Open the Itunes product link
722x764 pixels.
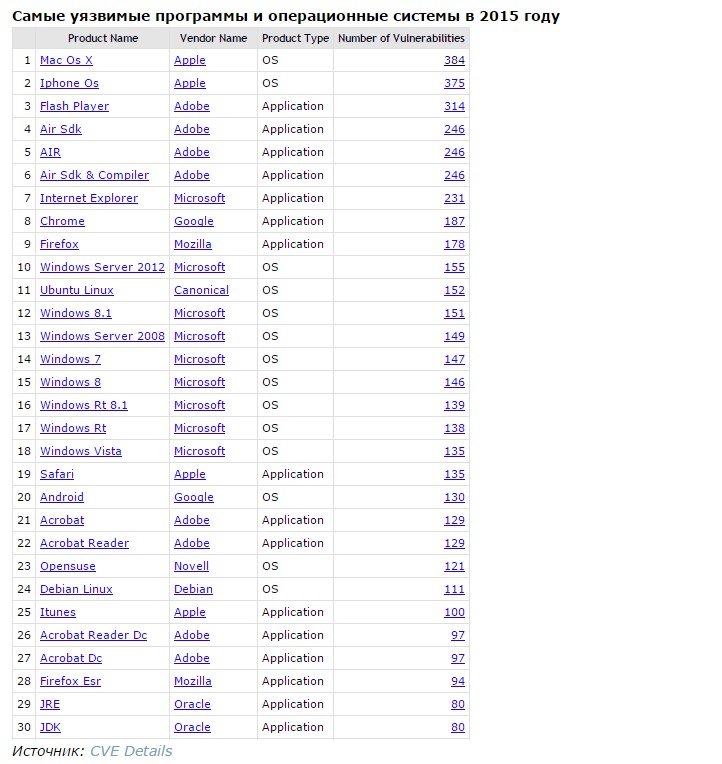57,612
